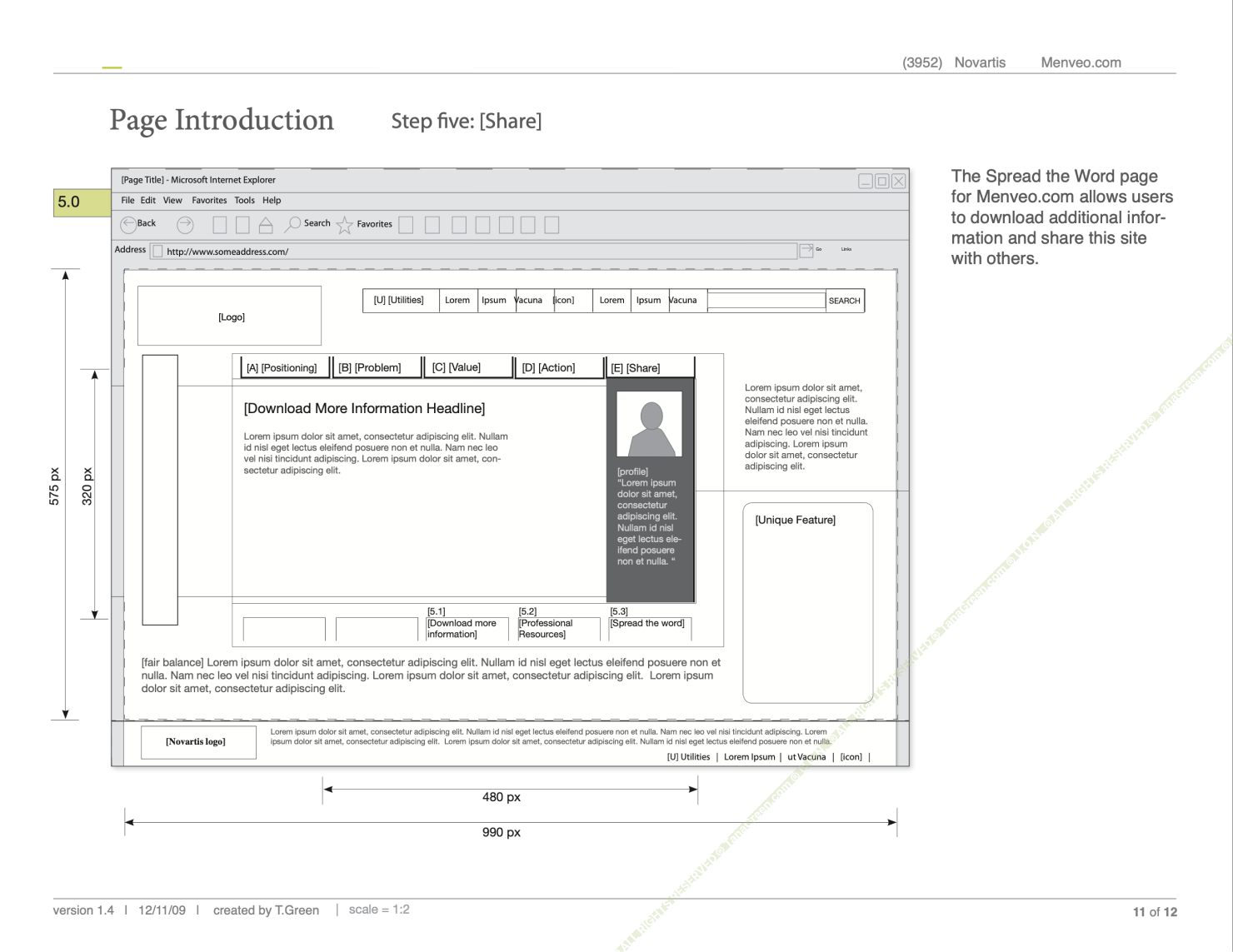Click the [Professional Resources] box
1233x952 pixels.
point(558,629)
